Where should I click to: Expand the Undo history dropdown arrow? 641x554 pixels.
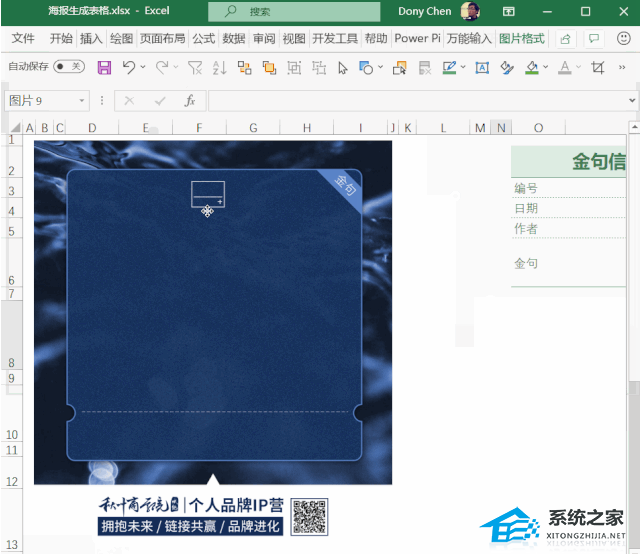(x=143, y=66)
